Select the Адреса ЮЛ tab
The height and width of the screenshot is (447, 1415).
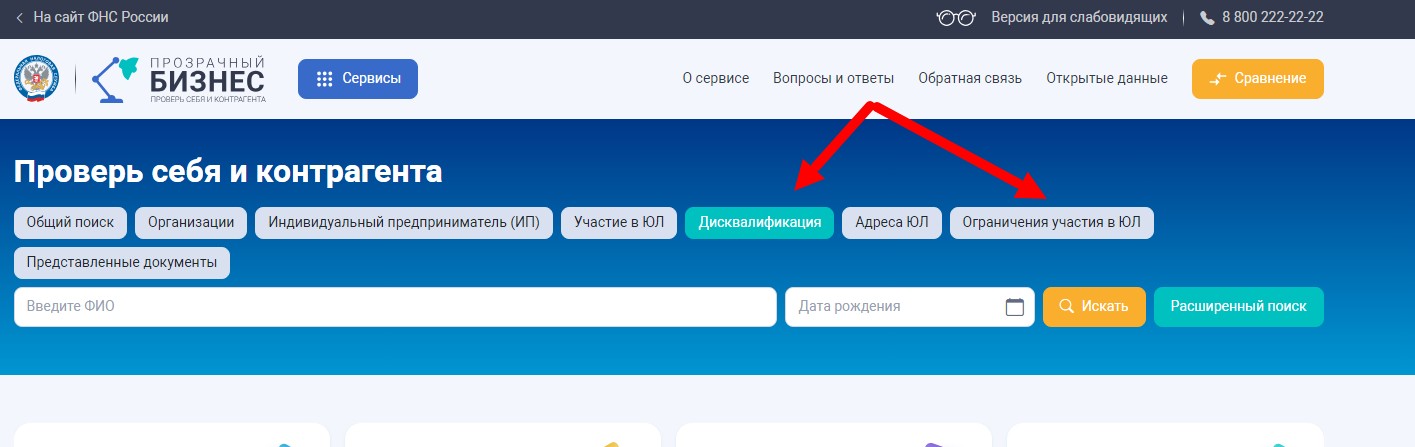(892, 223)
